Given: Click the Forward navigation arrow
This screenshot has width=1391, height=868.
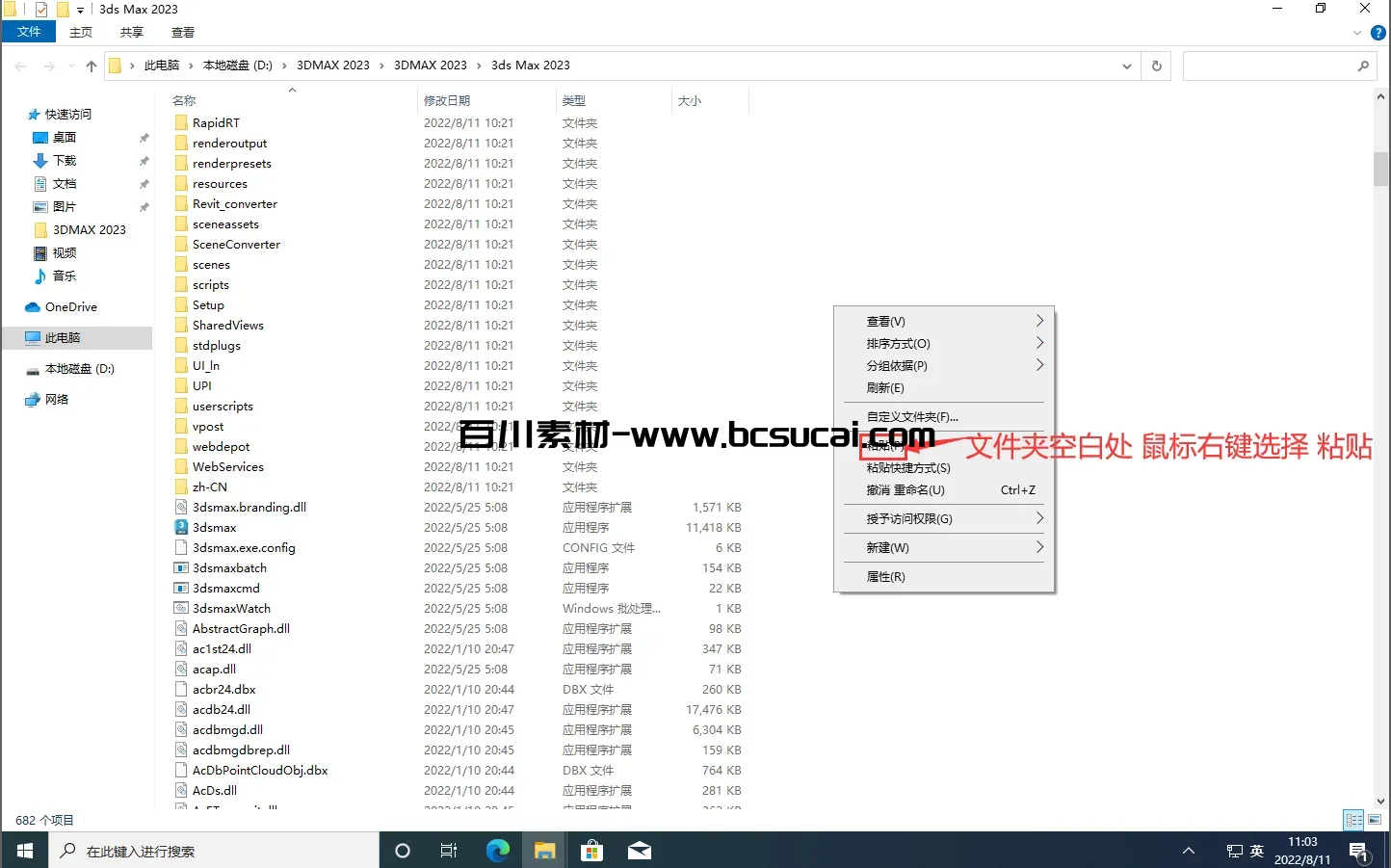Looking at the screenshot, I should click(49, 66).
